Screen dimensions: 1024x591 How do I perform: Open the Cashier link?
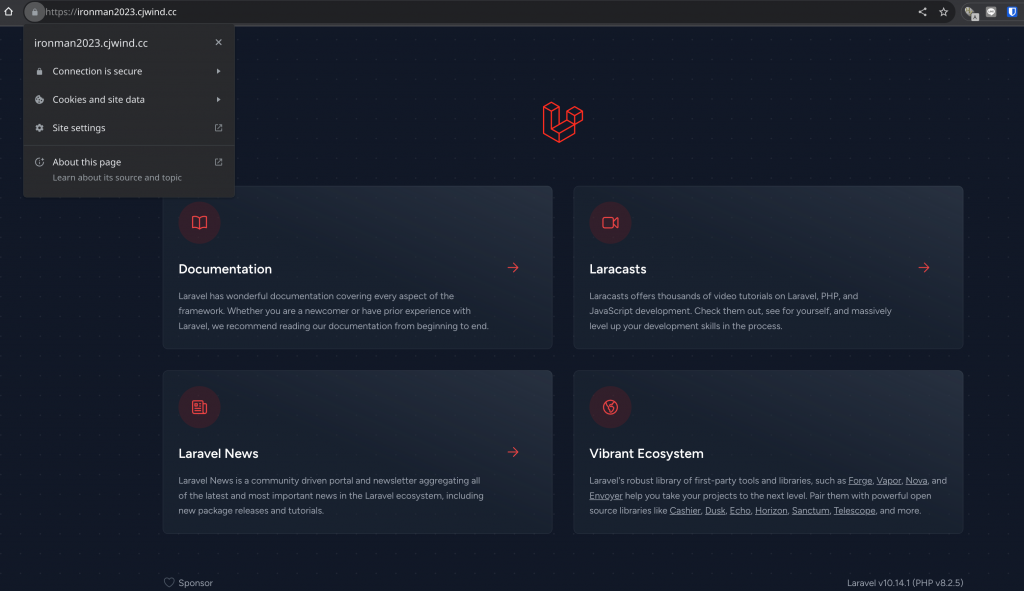tap(685, 511)
